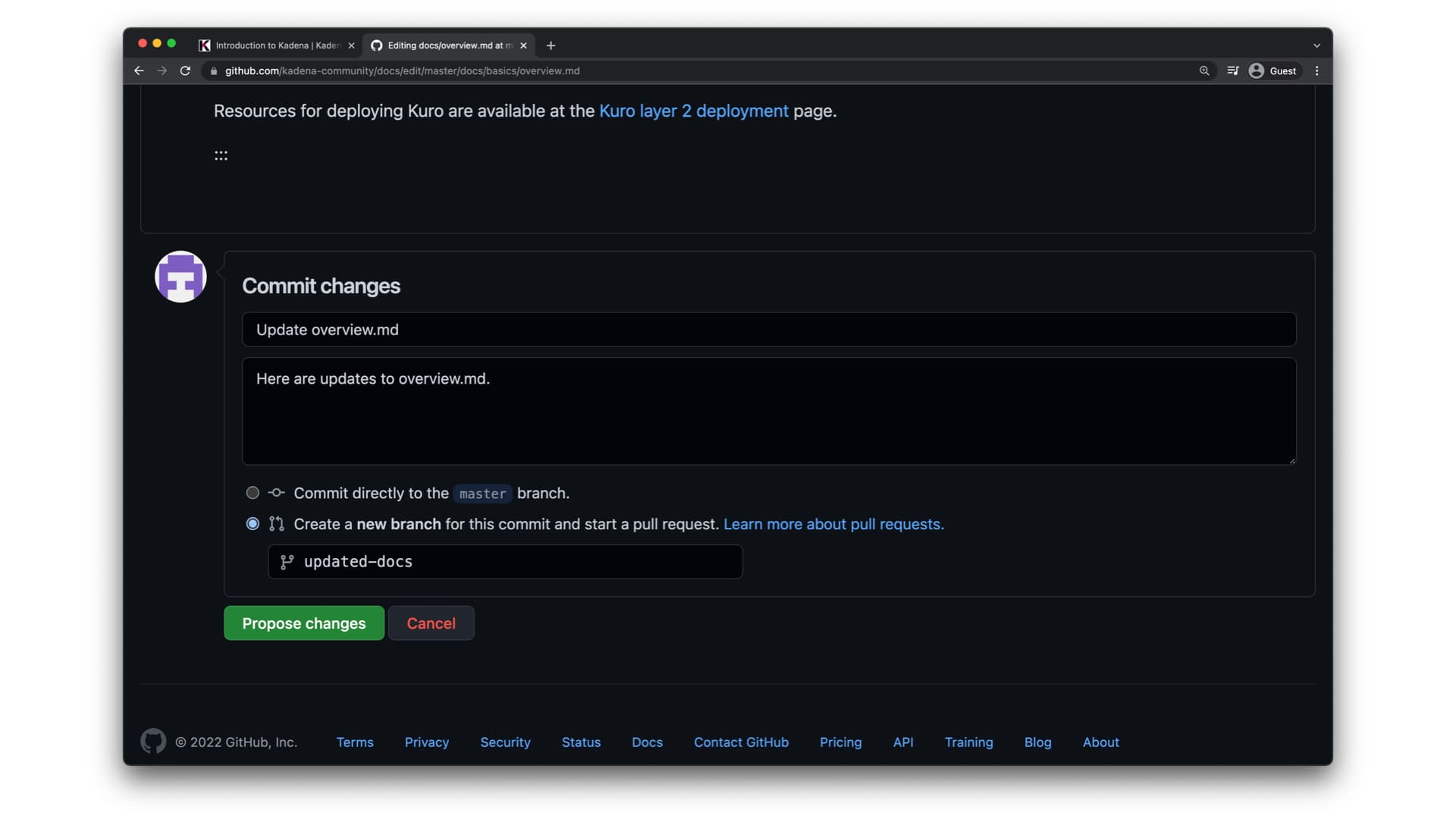This screenshot has width=1456, height=819.
Task: Click the site lock icon in address bar
Action: click(x=214, y=71)
